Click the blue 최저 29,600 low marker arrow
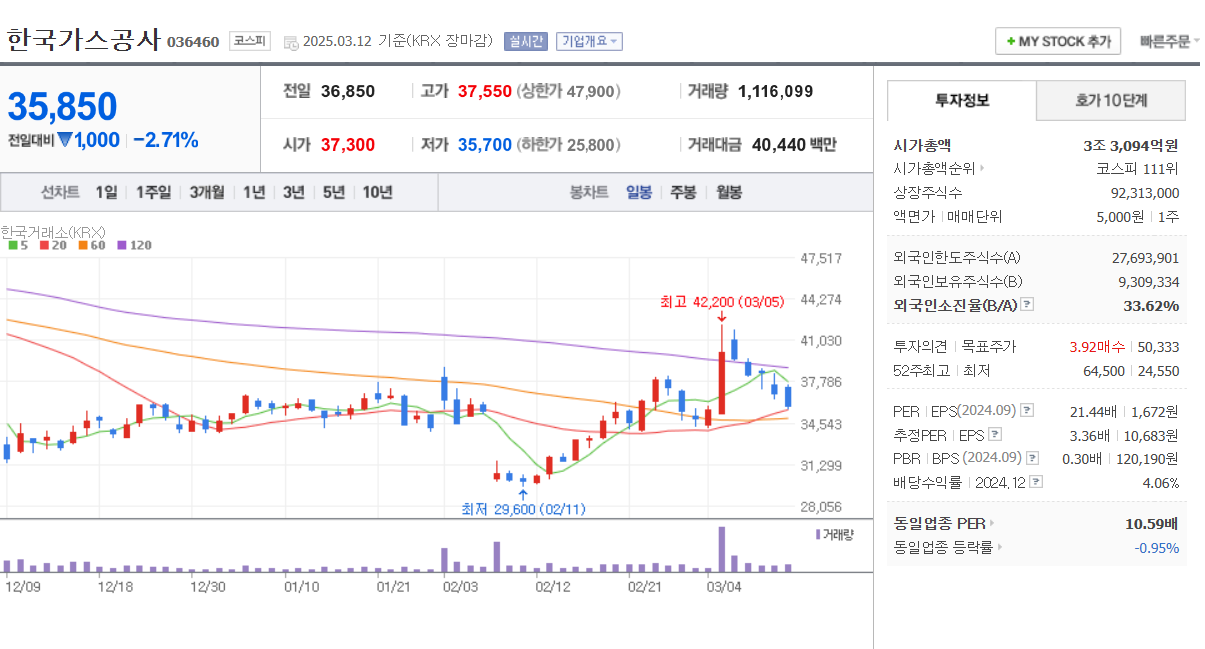This screenshot has height=649, width=1205. (x=523, y=493)
